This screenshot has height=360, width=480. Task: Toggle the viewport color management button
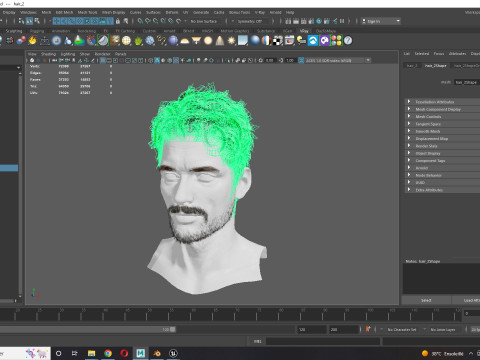301,60
